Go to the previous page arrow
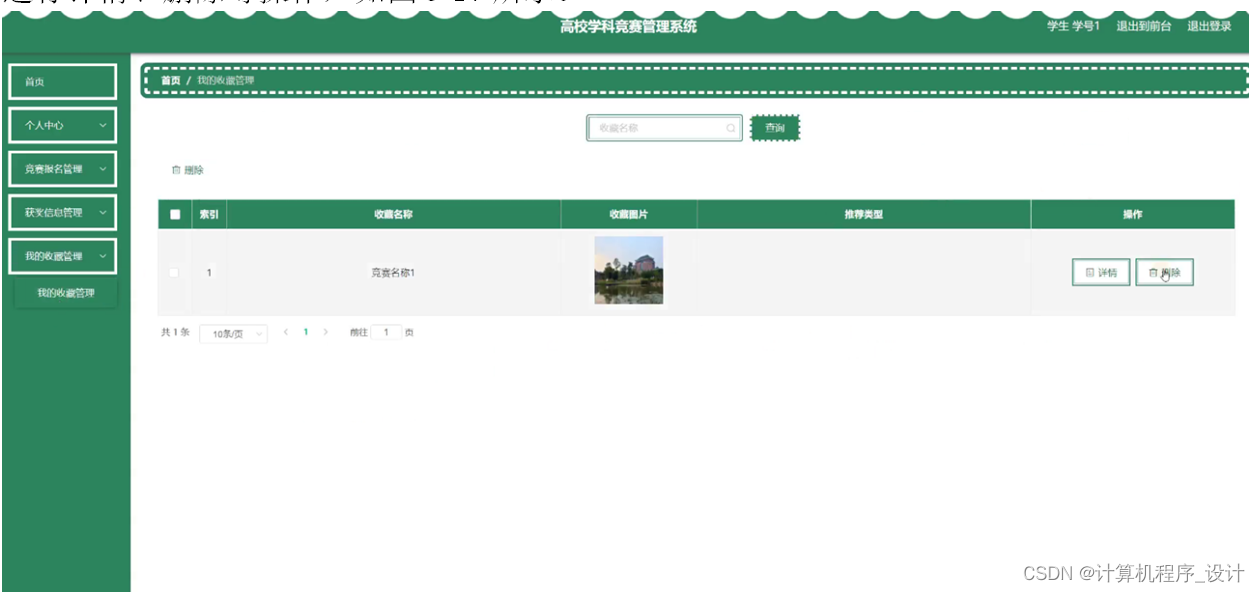The image size is (1260, 592). (x=288, y=332)
